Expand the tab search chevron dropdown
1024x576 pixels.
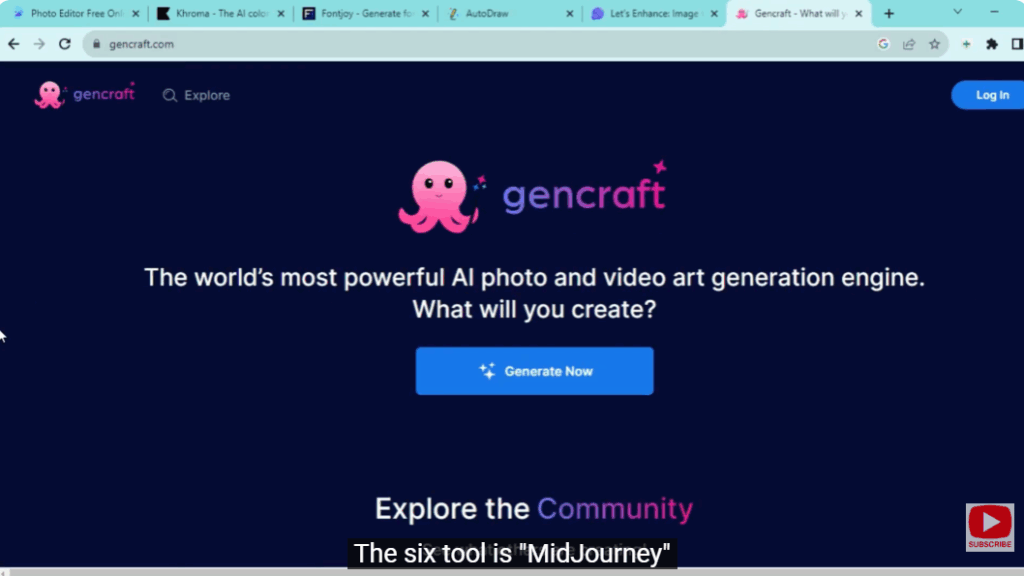[x=958, y=12]
